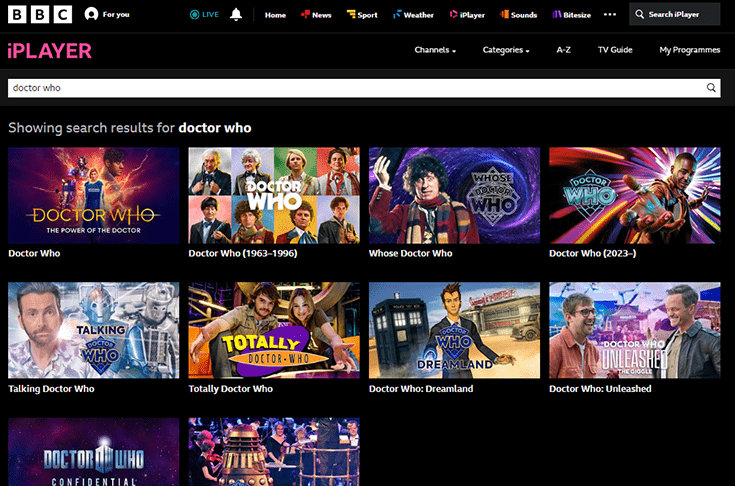Click the Doctor Who (2023–) title link
The width and height of the screenshot is (735, 486).
pos(592,253)
